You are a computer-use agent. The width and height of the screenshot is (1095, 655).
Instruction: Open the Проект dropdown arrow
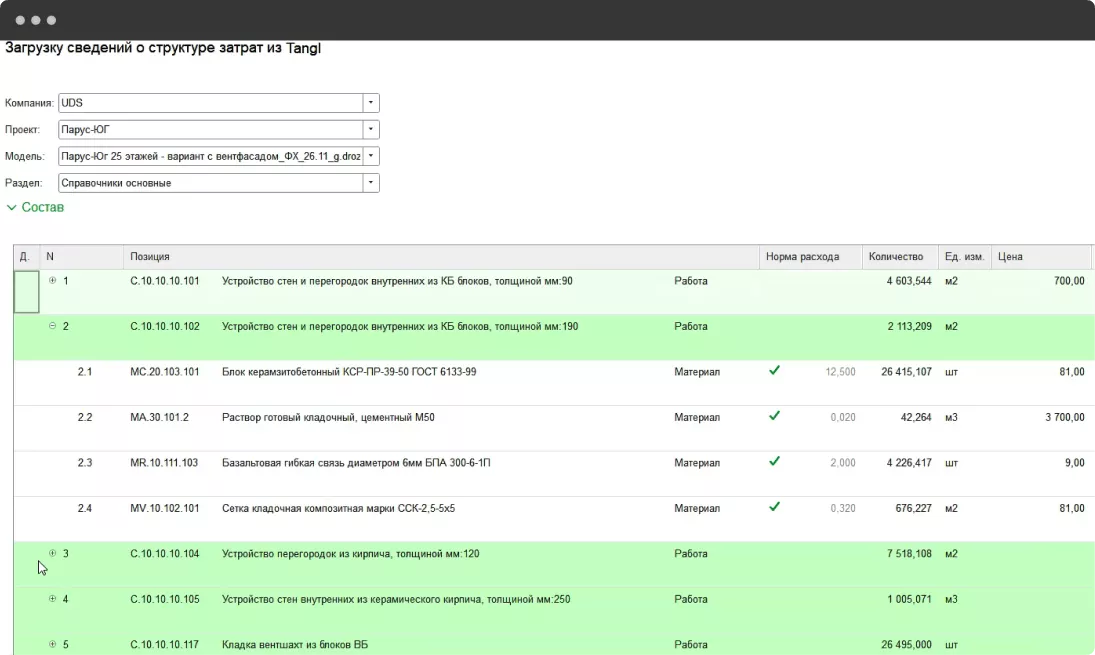(x=371, y=130)
